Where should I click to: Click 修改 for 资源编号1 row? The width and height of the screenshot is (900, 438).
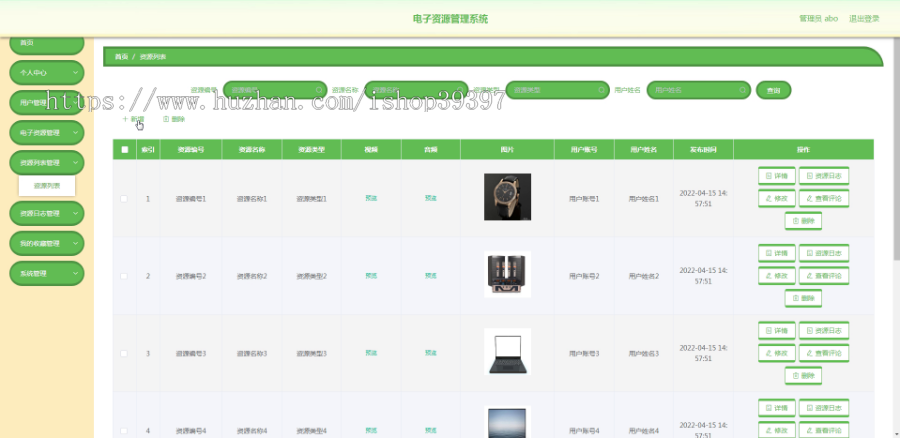tap(777, 199)
